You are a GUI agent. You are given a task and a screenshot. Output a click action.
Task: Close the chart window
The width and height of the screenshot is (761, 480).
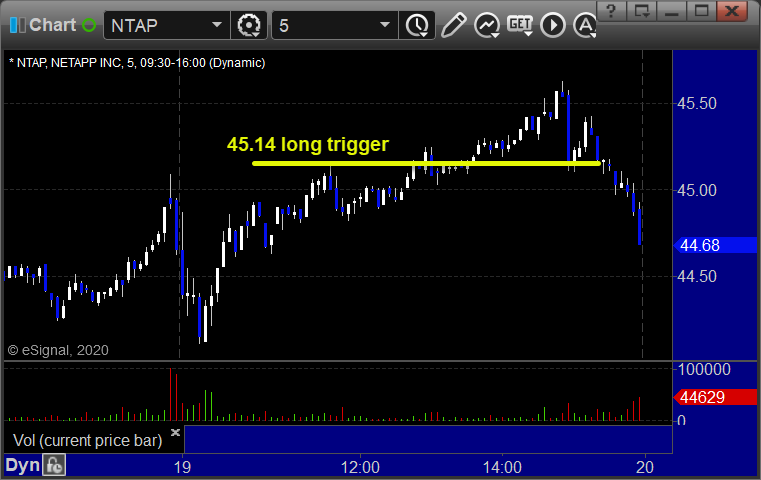click(732, 11)
